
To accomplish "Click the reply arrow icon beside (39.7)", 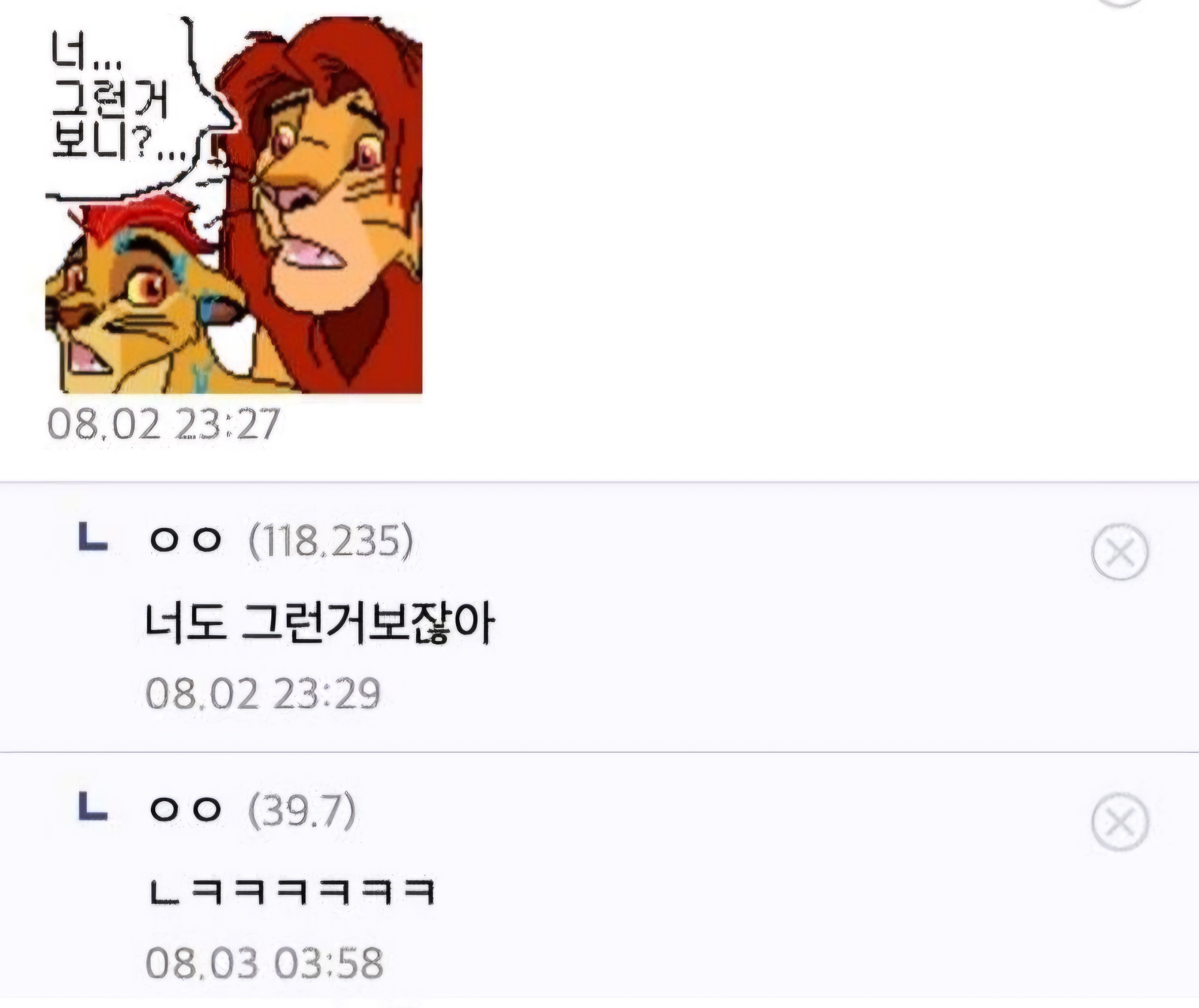I will (x=93, y=806).
